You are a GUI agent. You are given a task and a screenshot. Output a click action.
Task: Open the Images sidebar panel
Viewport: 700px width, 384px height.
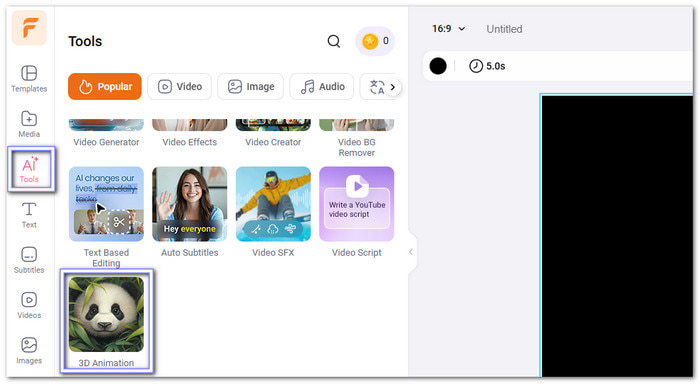[x=29, y=351]
